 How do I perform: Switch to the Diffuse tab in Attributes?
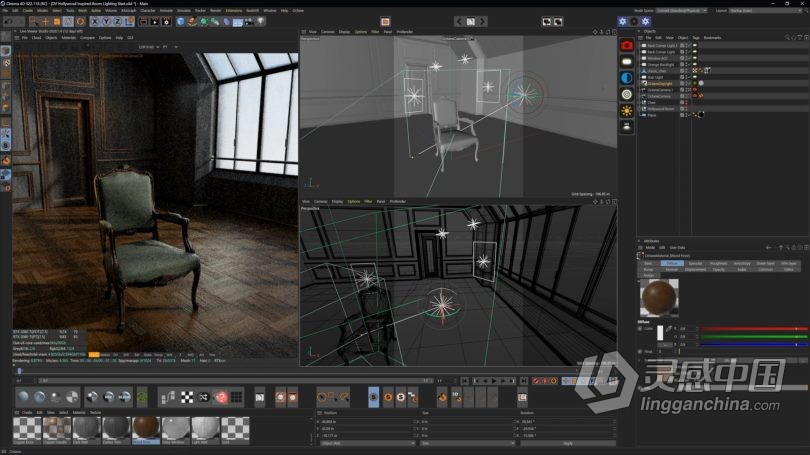click(x=672, y=263)
